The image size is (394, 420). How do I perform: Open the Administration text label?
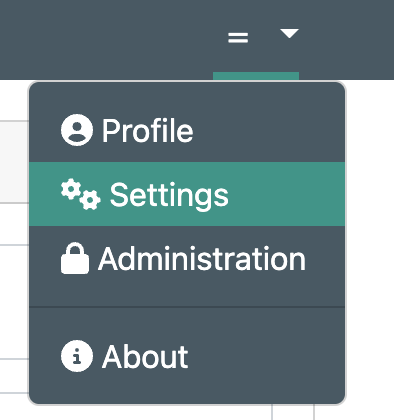202,259
